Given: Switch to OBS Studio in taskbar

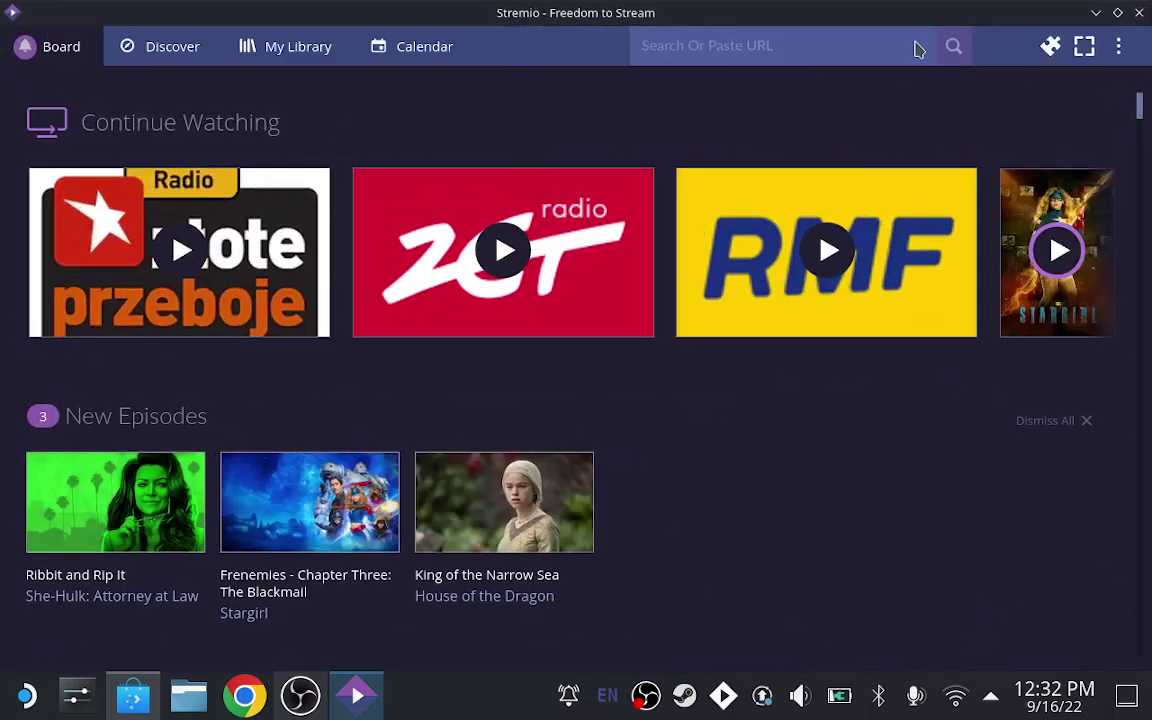Looking at the screenshot, I should (x=300, y=695).
